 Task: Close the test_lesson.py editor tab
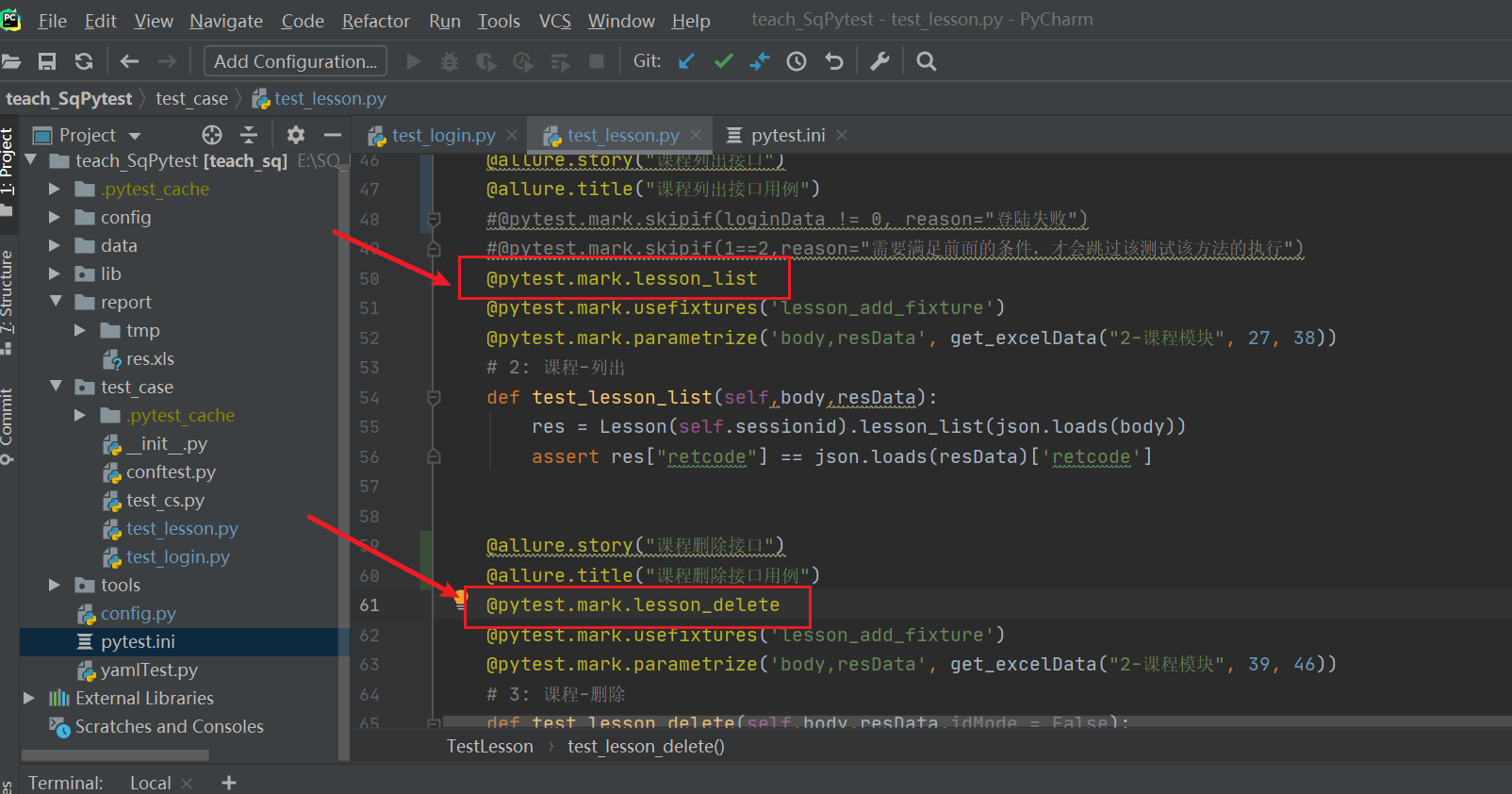point(696,135)
